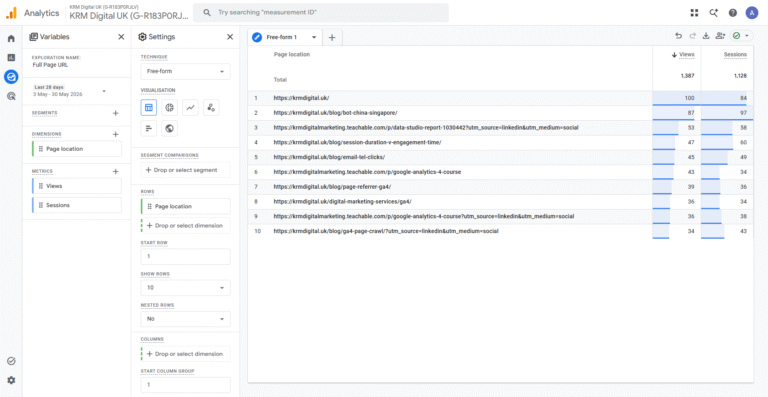Open the insights sparkle search icon
Screen dimensions: 768x397
click(x=714, y=13)
